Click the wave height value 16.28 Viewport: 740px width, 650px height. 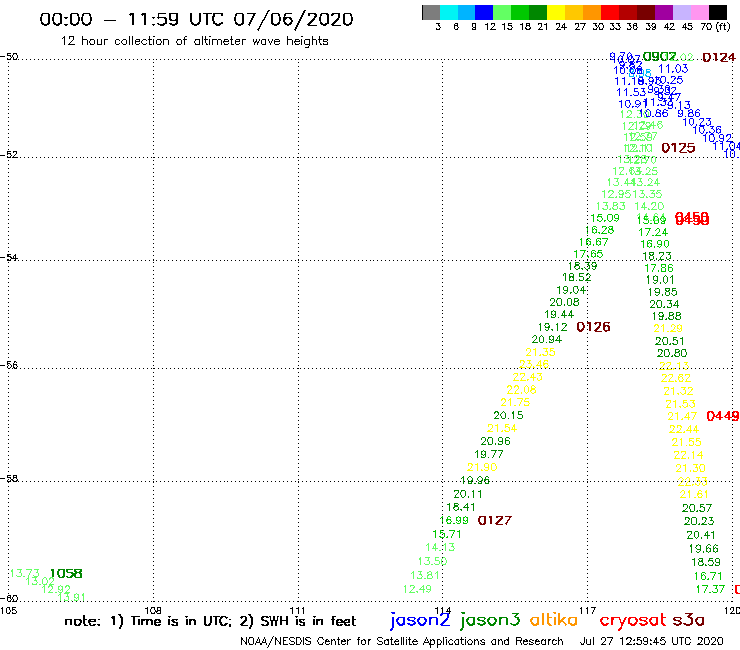(599, 230)
